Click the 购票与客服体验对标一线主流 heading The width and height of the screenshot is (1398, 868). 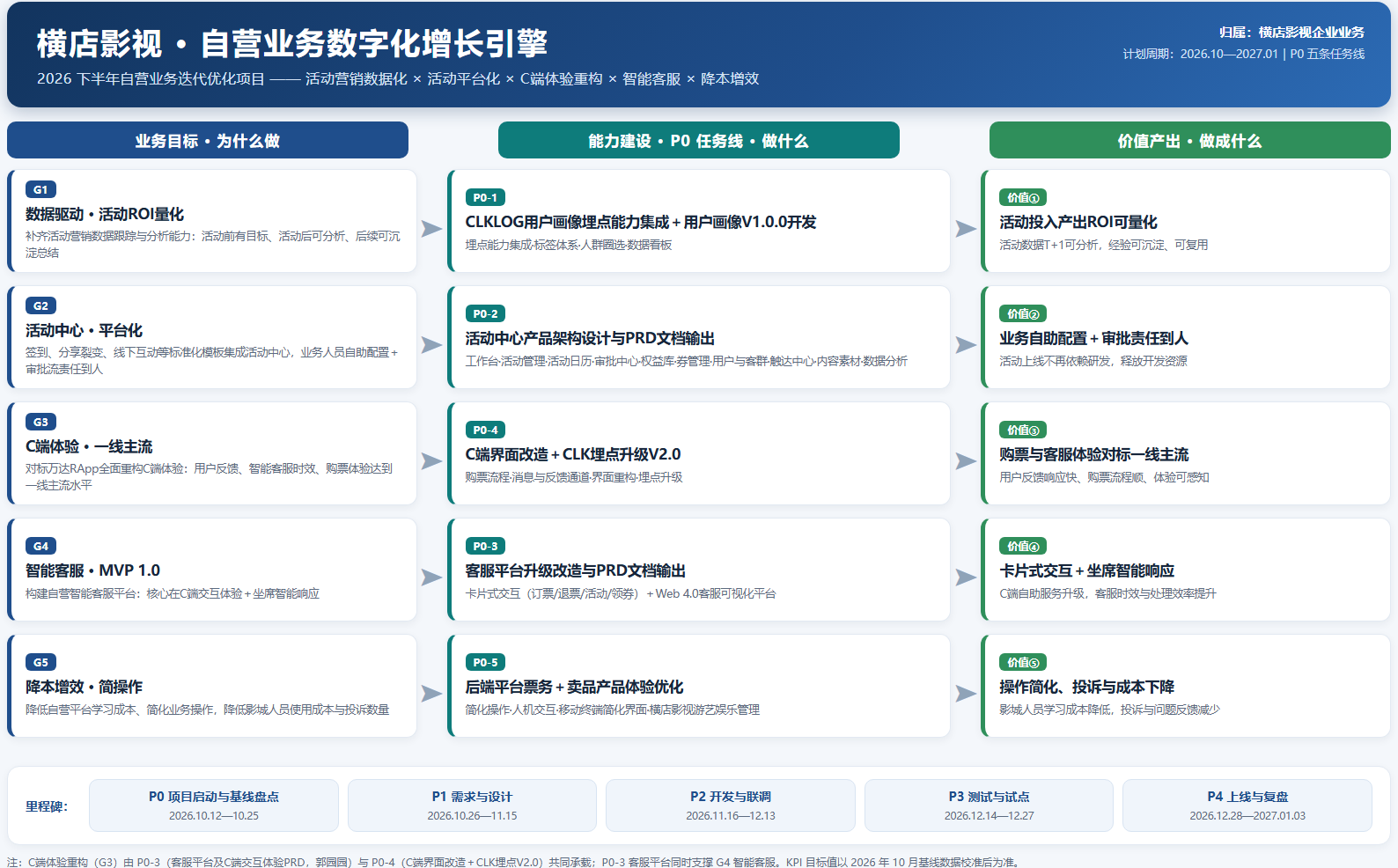[1093, 454]
